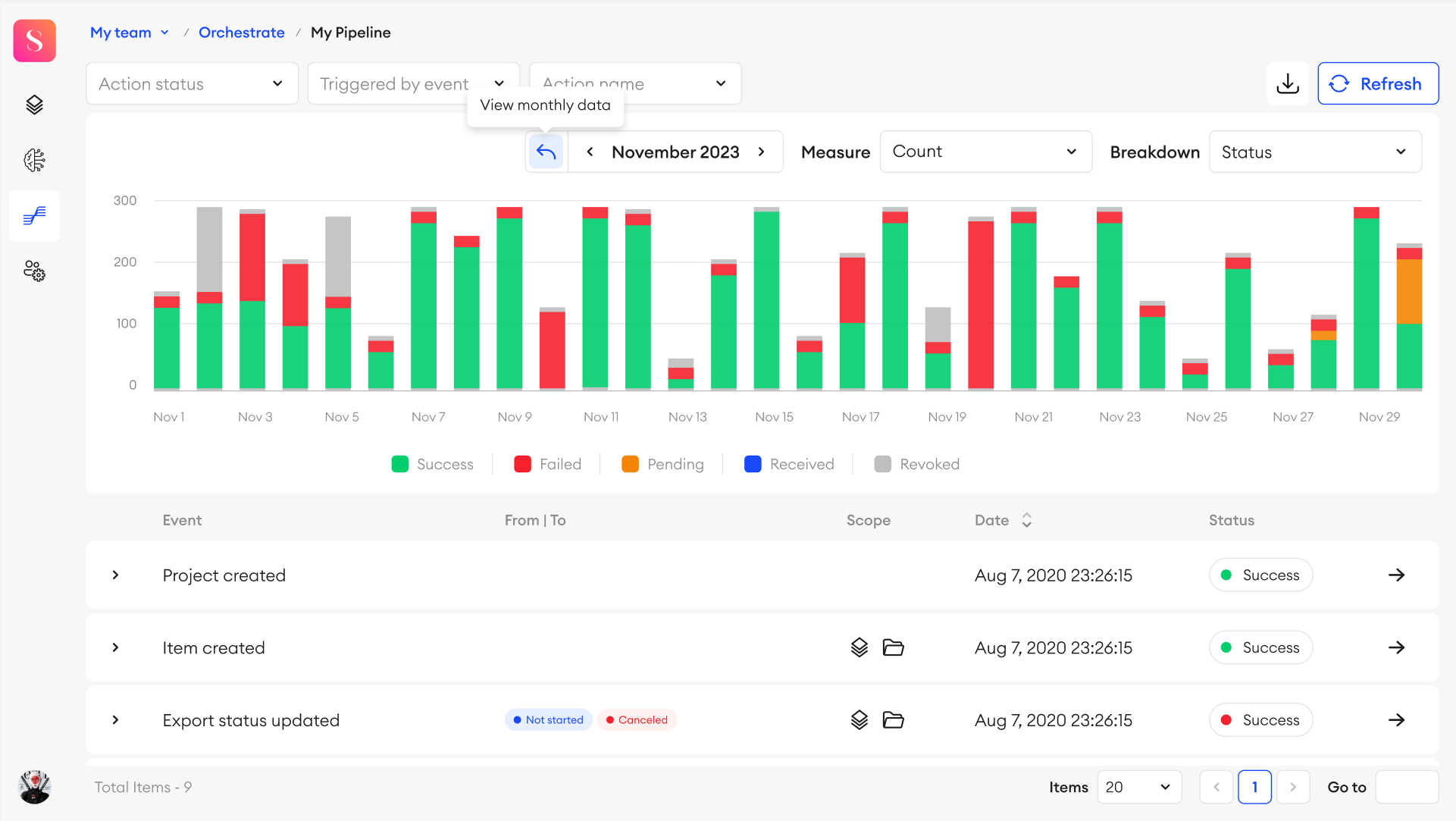Click the Go to page input field
This screenshot has width=1456, height=821.
click(1407, 787)
